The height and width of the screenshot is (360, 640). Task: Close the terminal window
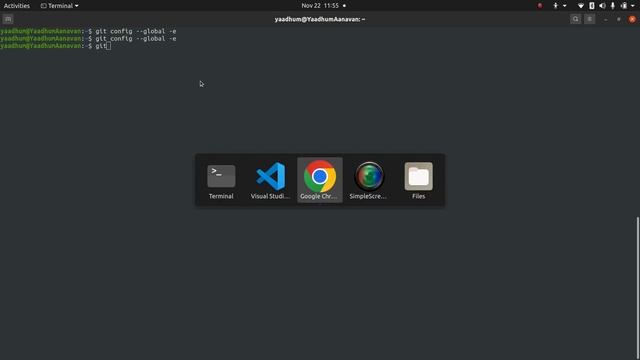point(632,19)
